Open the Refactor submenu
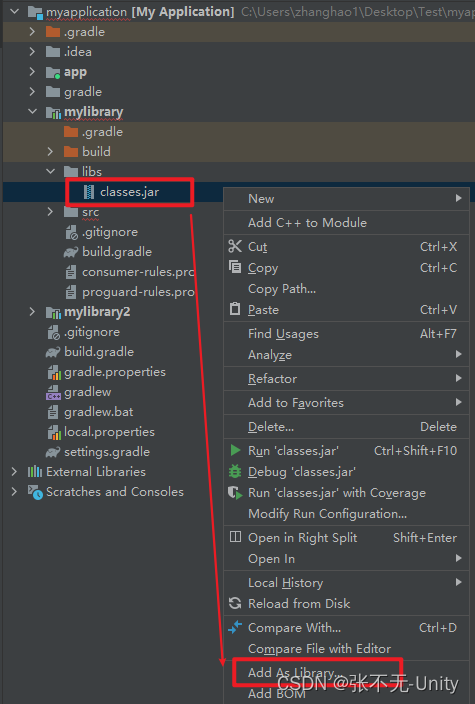This screenshot has height=704, width=475. click(346, 378)
